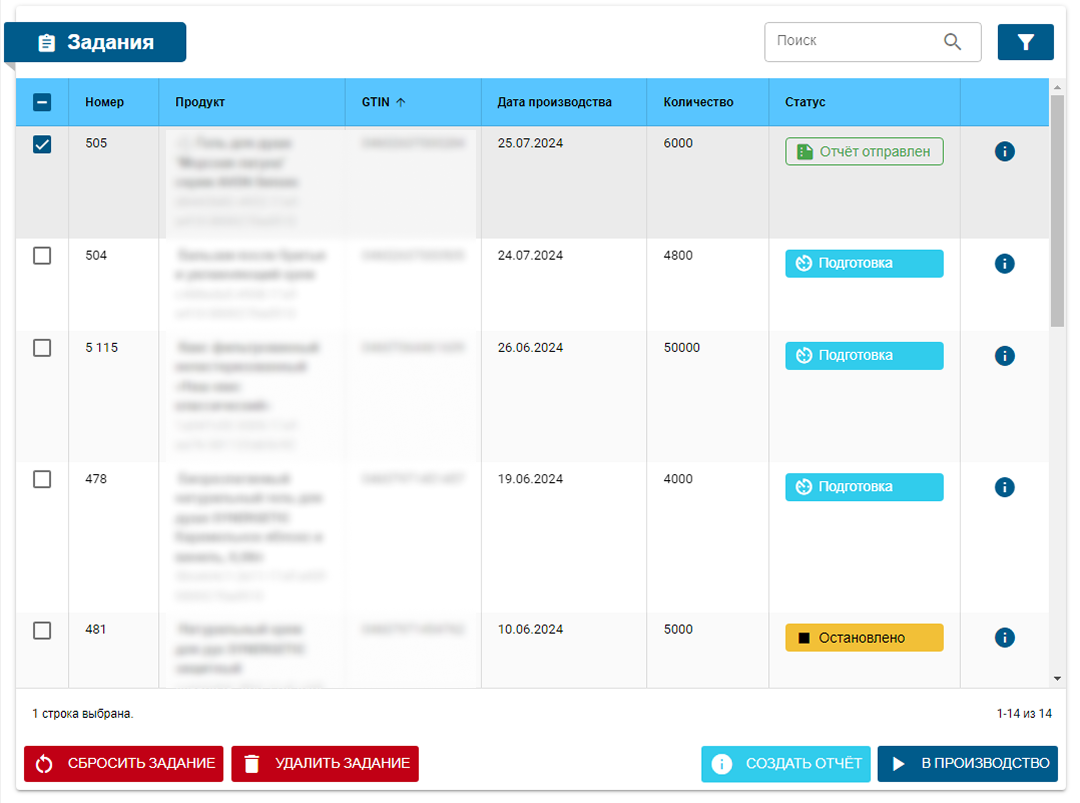Click the play icon on В производство
The width and height of the screenshot is (1080, 803).
(x=895, y=763)
